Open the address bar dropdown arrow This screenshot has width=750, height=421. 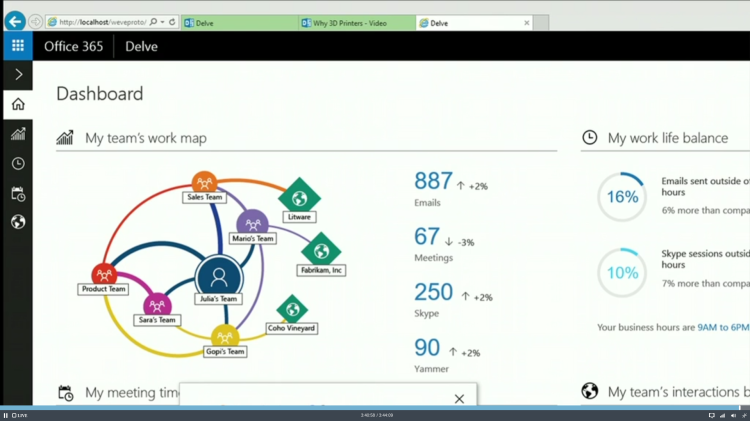(163, 22)
